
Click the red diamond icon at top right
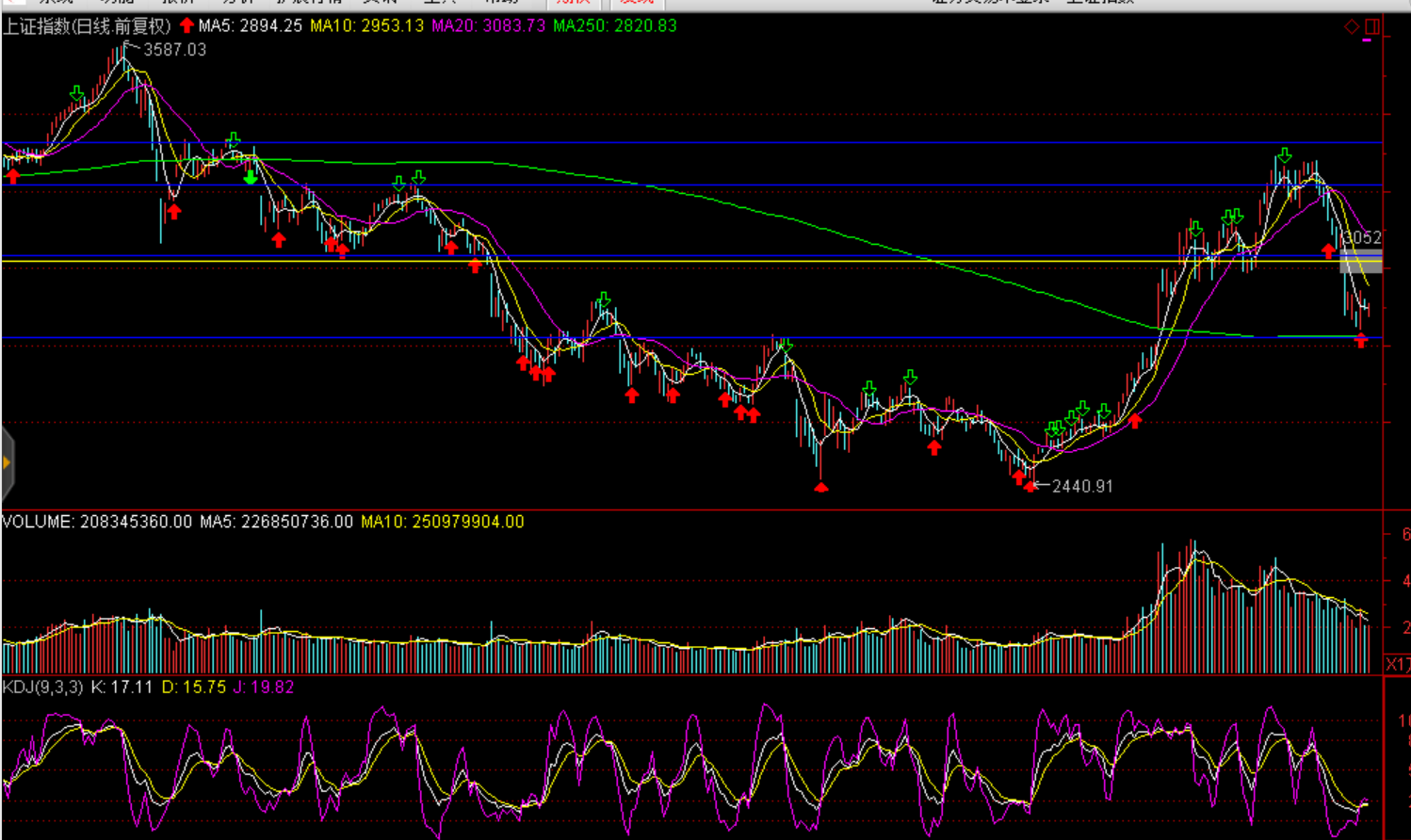click(1351, 27)
